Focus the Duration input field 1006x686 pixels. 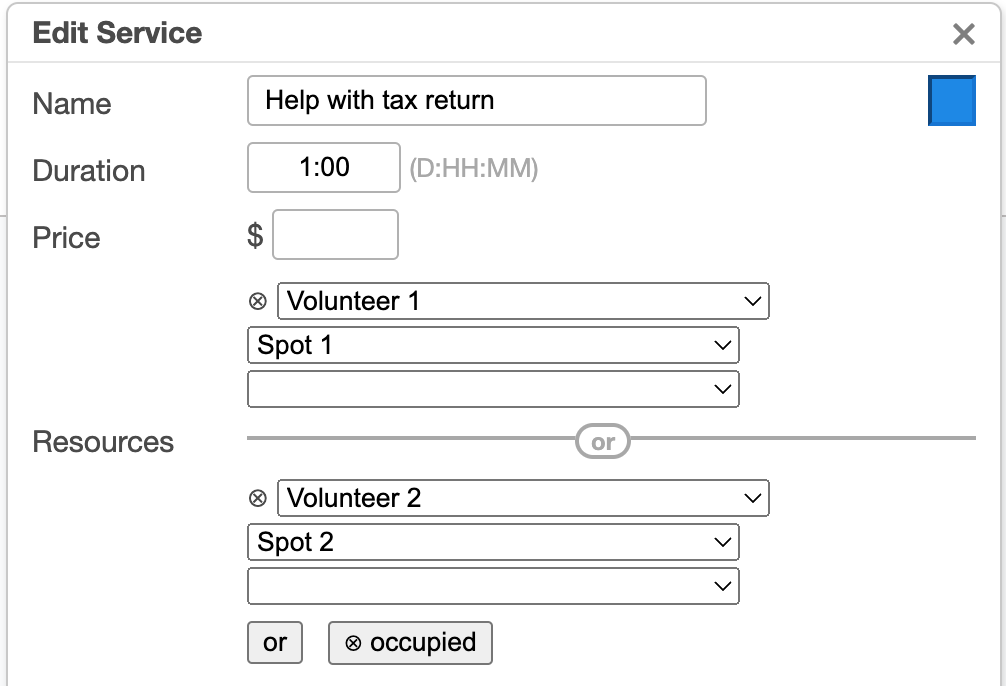(x=324, y=168)
